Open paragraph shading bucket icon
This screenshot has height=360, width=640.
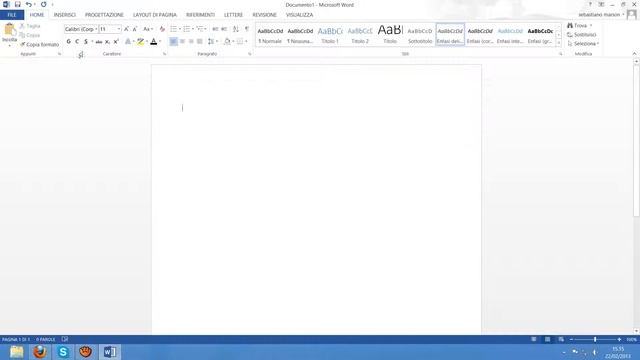point(227,42)
